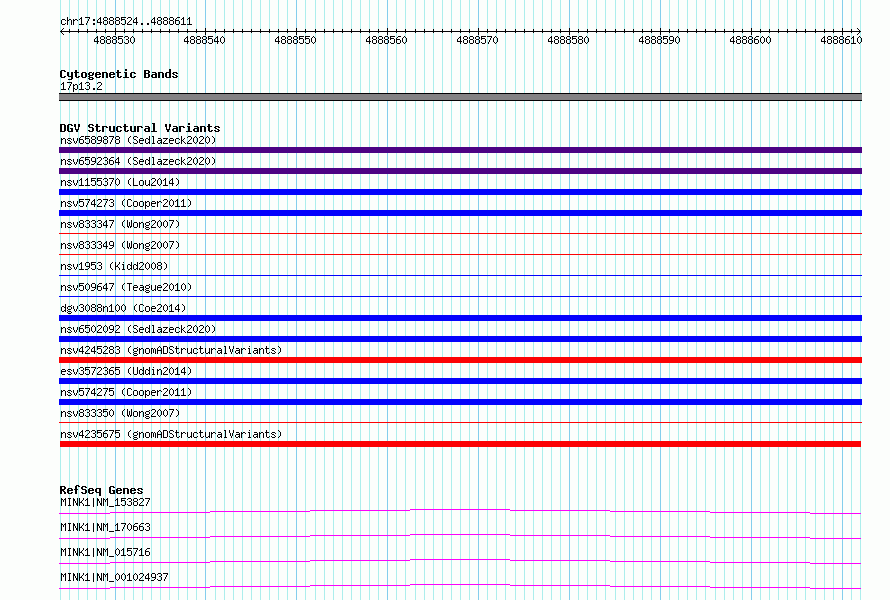Screen dimensions: 890x600
Task: Select ruler position 4888600
Action: pos(750,40)
